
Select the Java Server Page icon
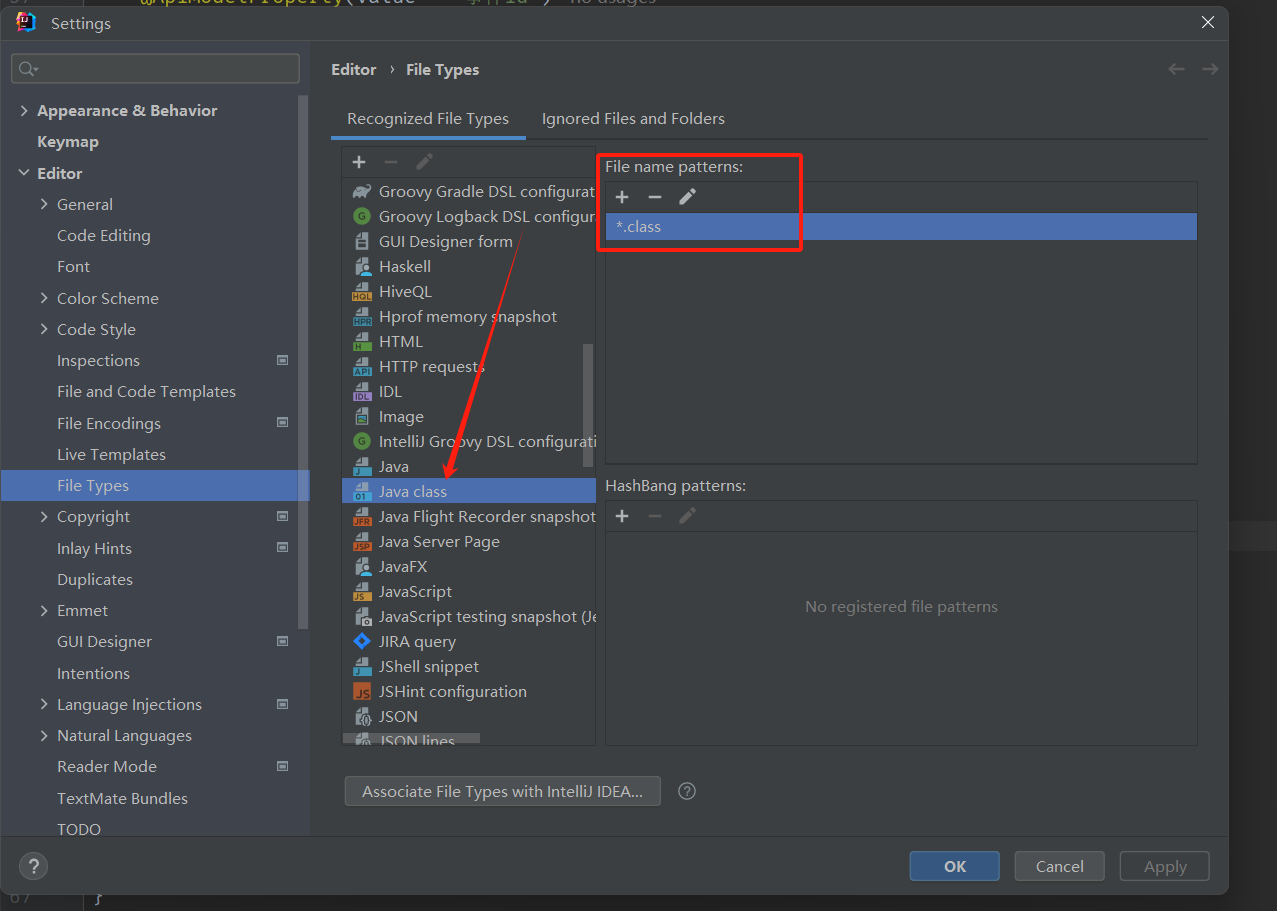(362, 542)
